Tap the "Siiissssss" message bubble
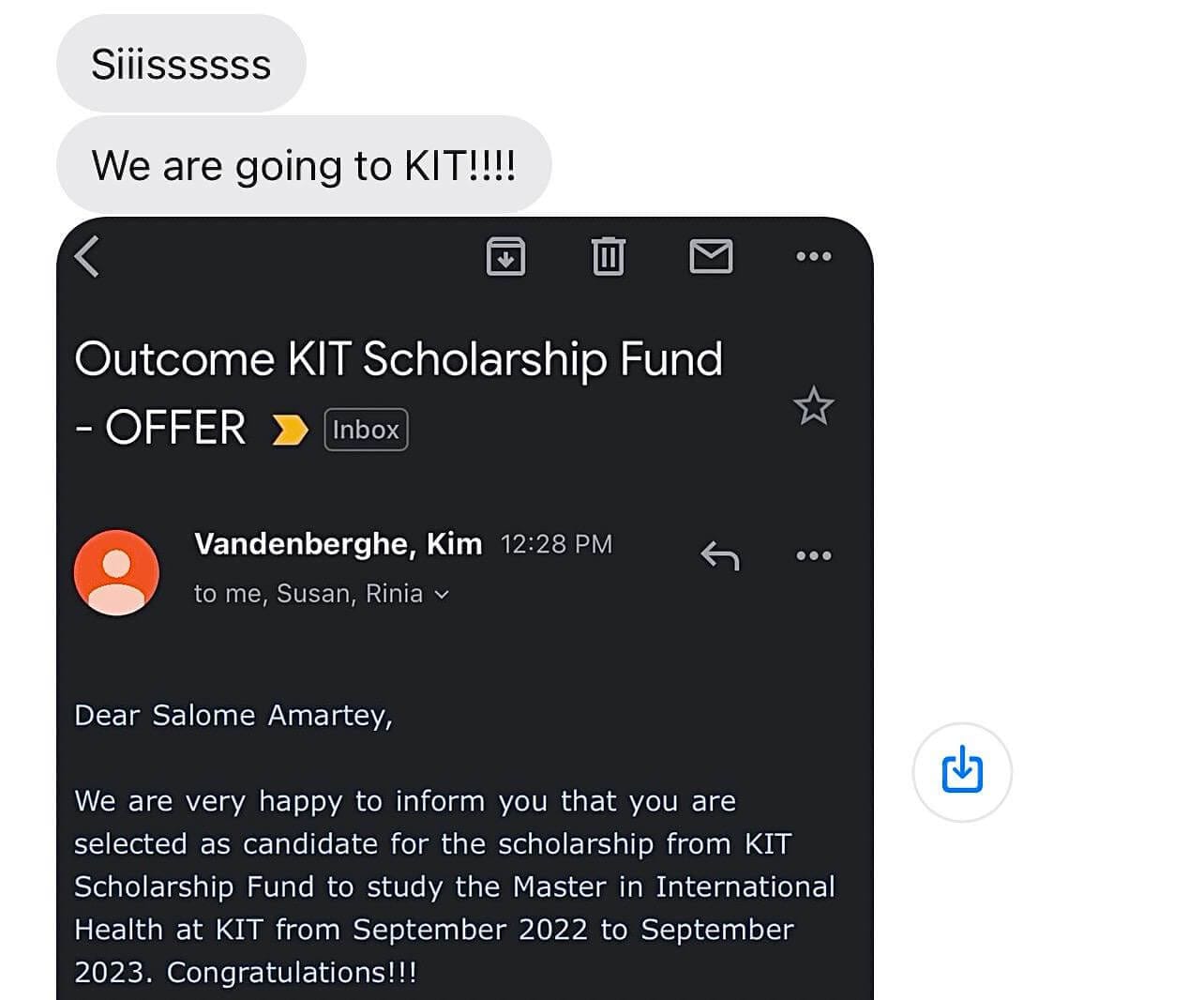 (x=181, y=64)
